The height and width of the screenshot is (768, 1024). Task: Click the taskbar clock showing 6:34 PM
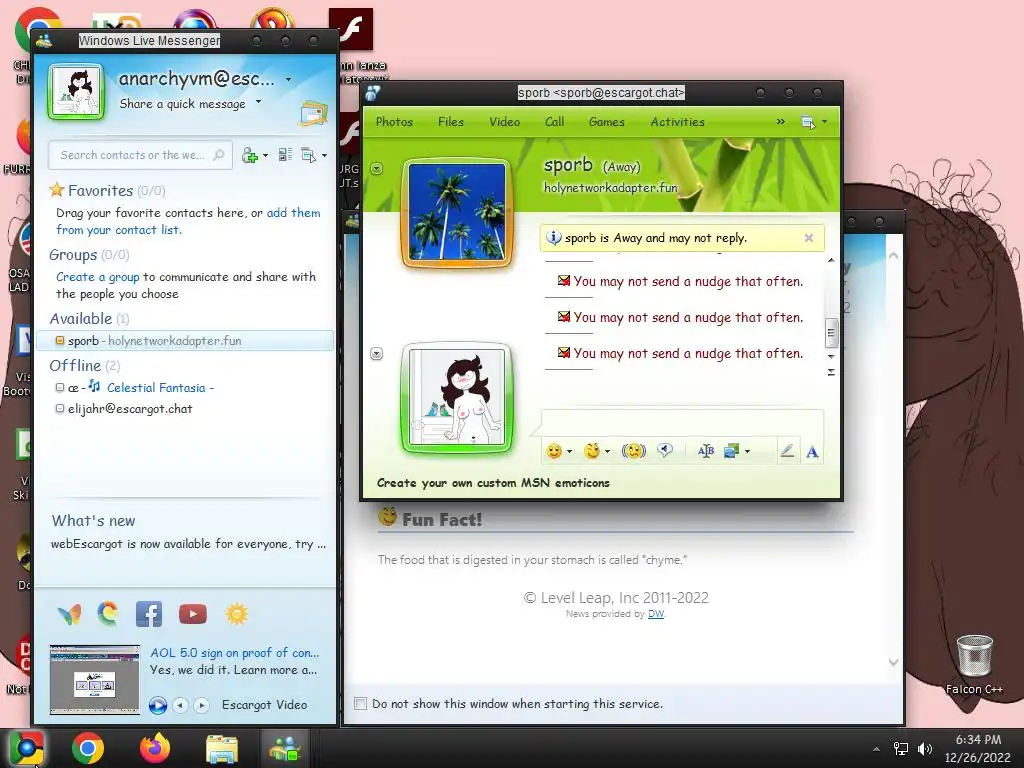978,748
